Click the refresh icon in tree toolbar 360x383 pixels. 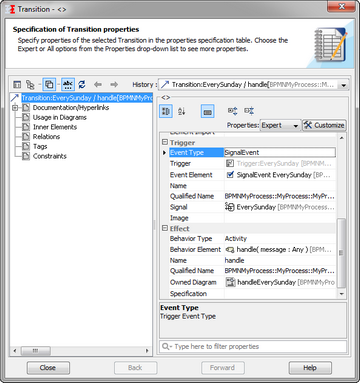pos(82,84)
